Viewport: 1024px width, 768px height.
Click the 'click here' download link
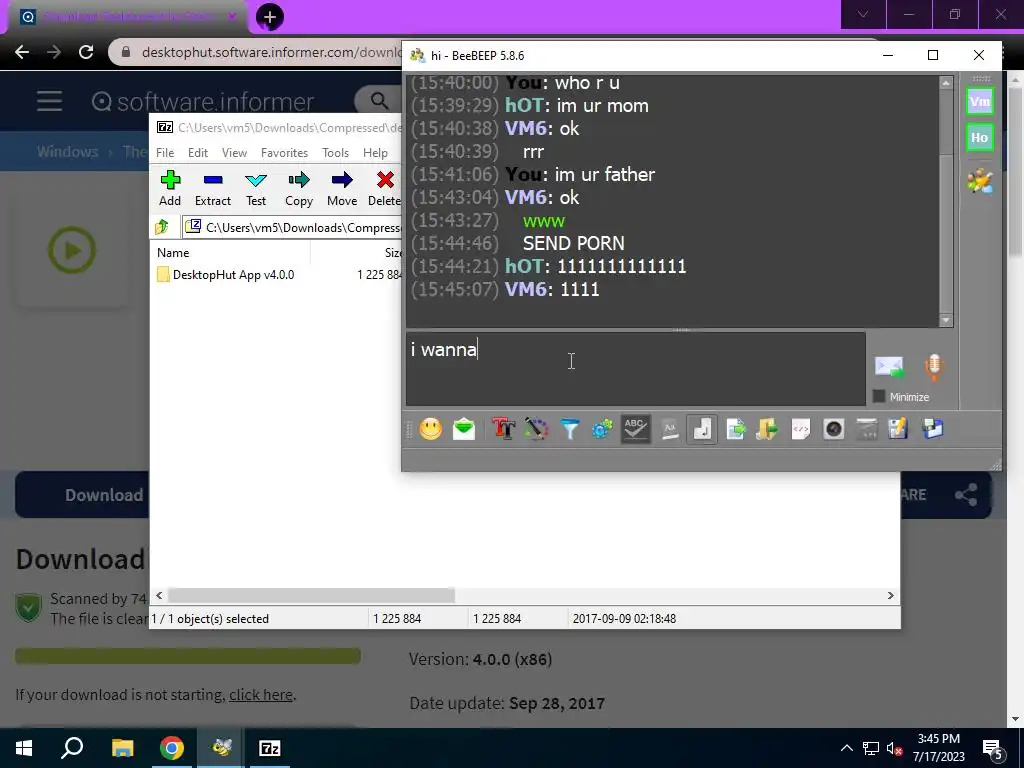[261, 695]
